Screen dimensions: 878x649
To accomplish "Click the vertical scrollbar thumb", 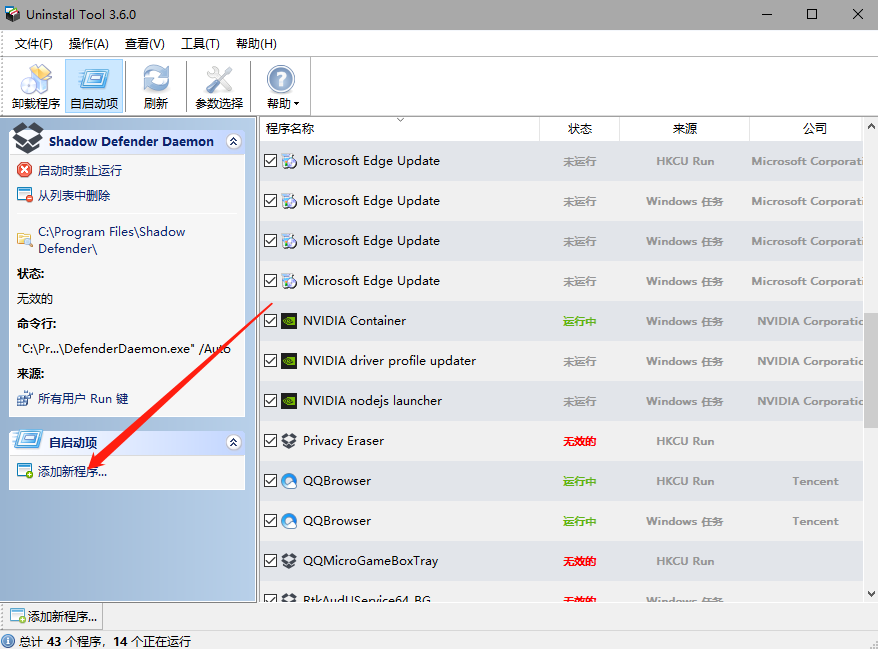I will [x=871, y=370].
